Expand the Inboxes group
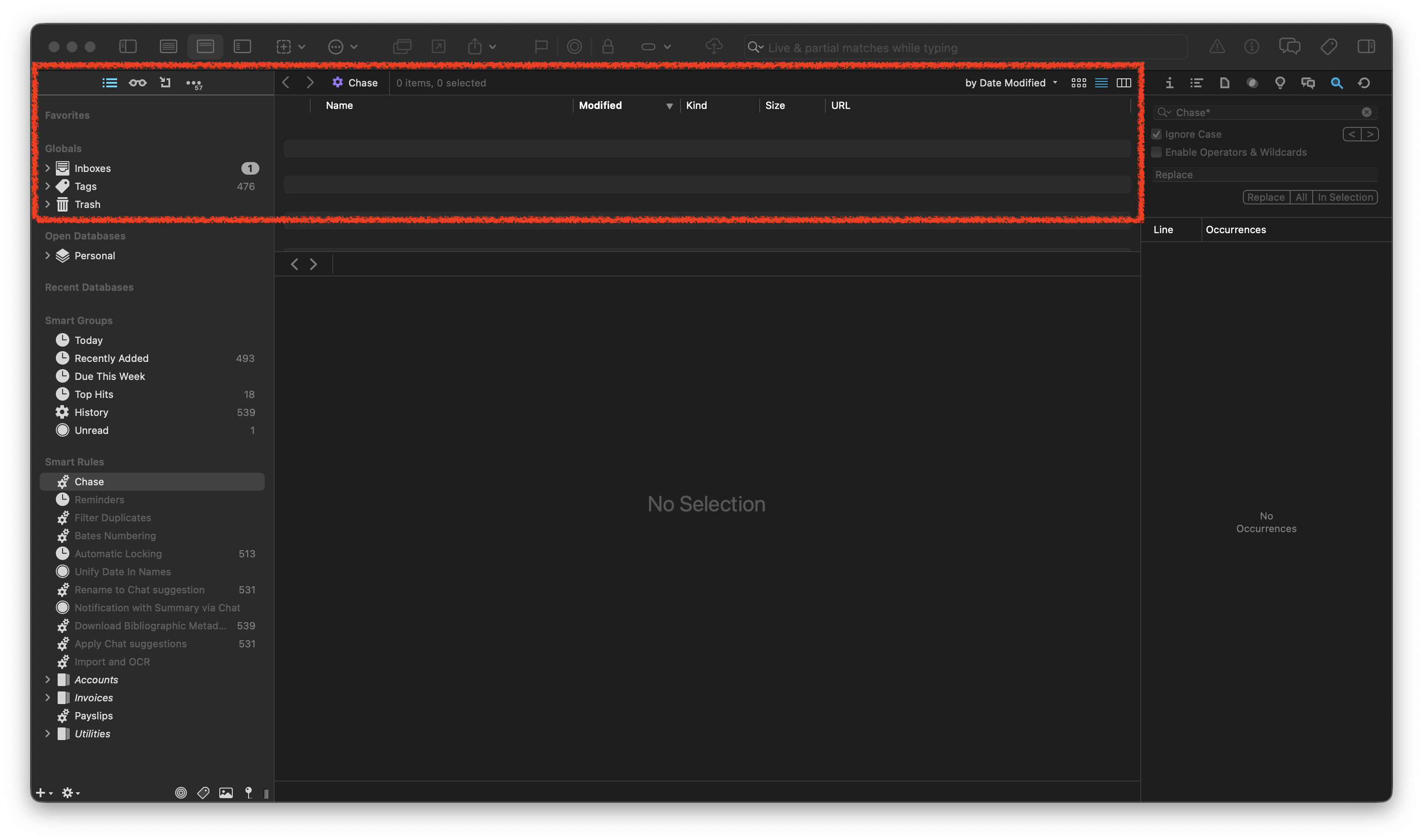 (48, 168)
